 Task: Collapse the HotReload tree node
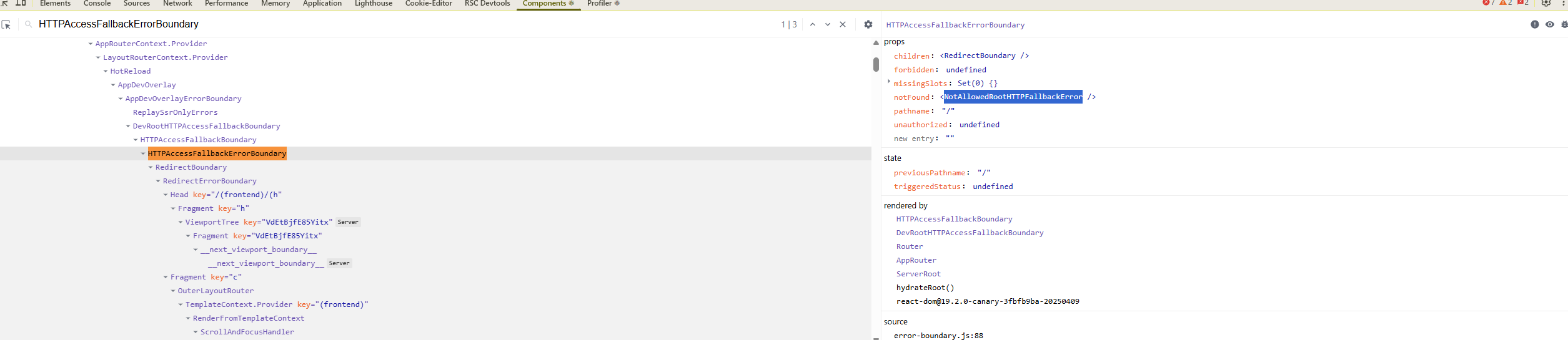click(106, 71)
